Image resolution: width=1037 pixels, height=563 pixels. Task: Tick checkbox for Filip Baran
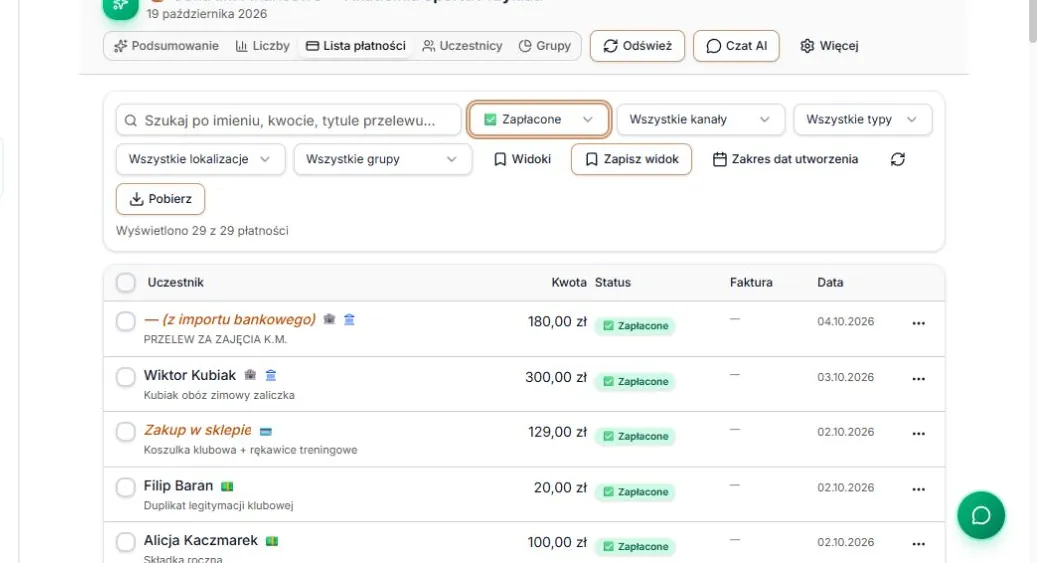click(126, 488)
